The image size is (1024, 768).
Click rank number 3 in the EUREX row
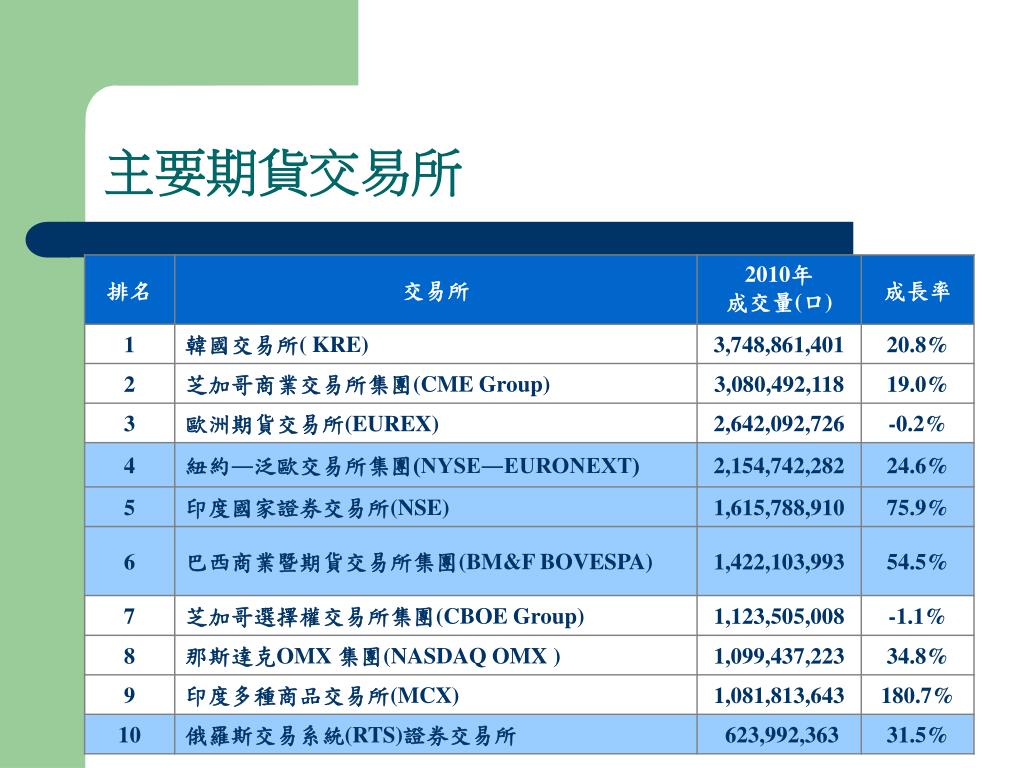tap(129, 424)
